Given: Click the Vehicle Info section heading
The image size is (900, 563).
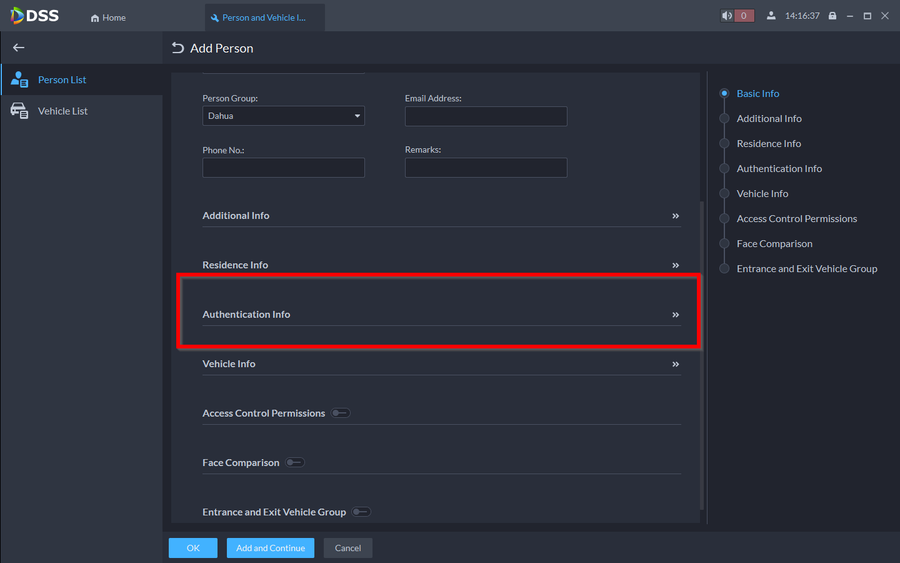Looking at the screenshot, I should coord(229,364).
